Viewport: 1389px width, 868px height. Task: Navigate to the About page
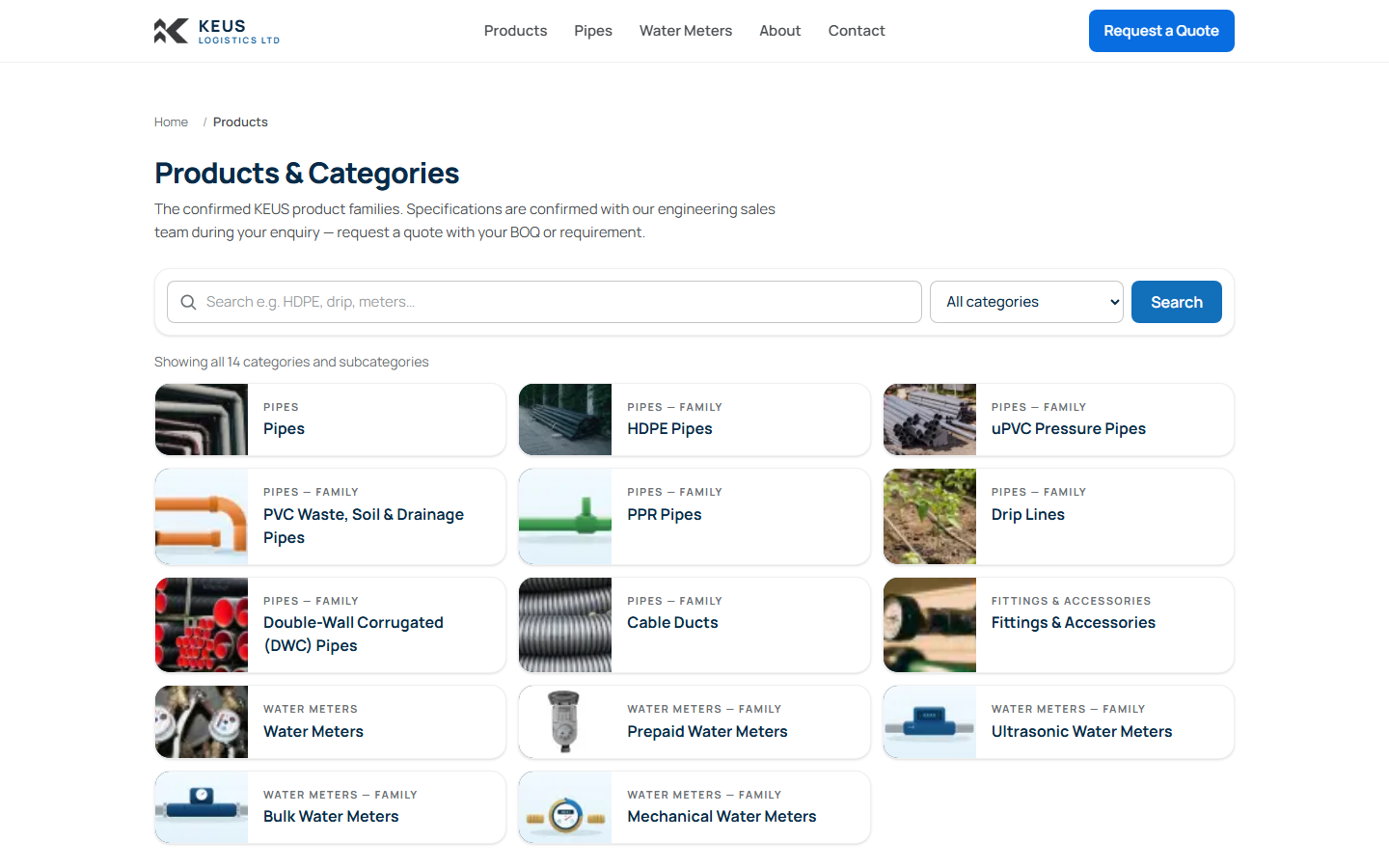tap(779, 31)
